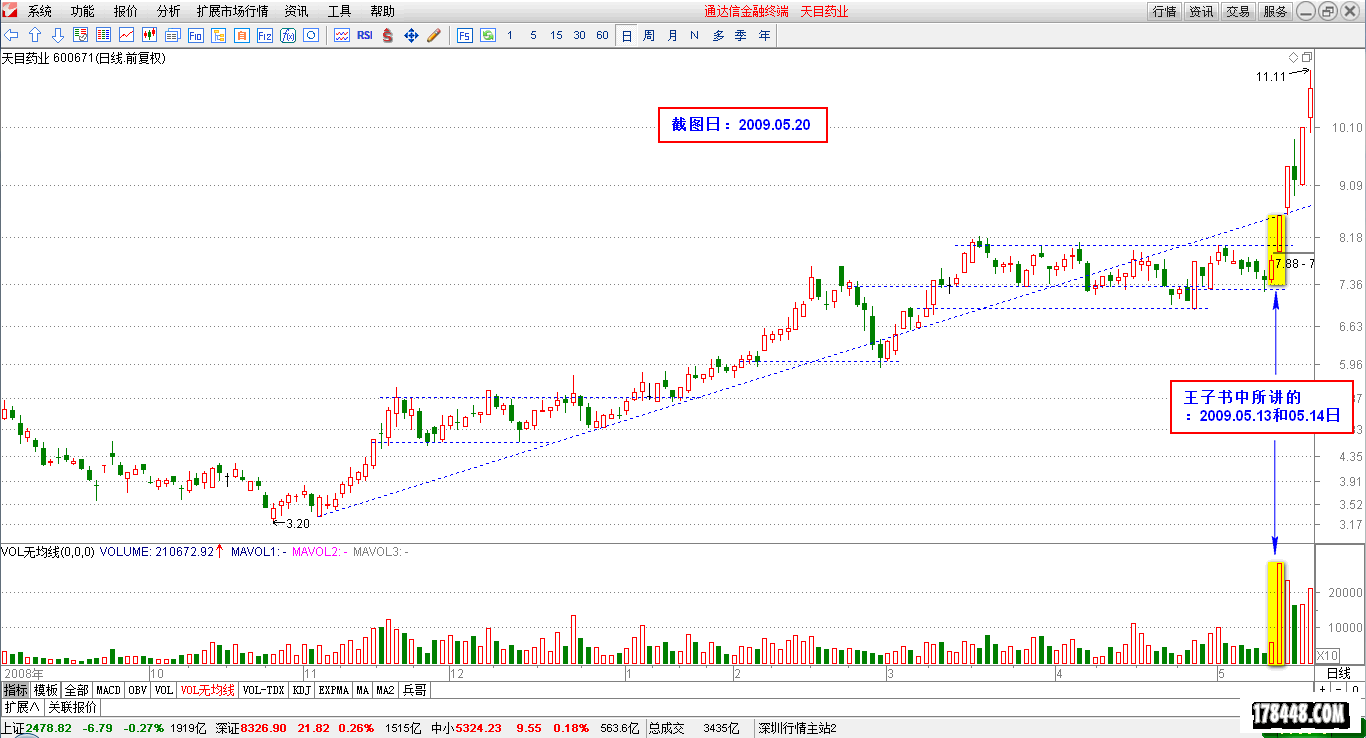Image resolution: width=1366 pixels, height=738 pixels.
Task: Click the F5 chart switch icon
Action: 465,35
